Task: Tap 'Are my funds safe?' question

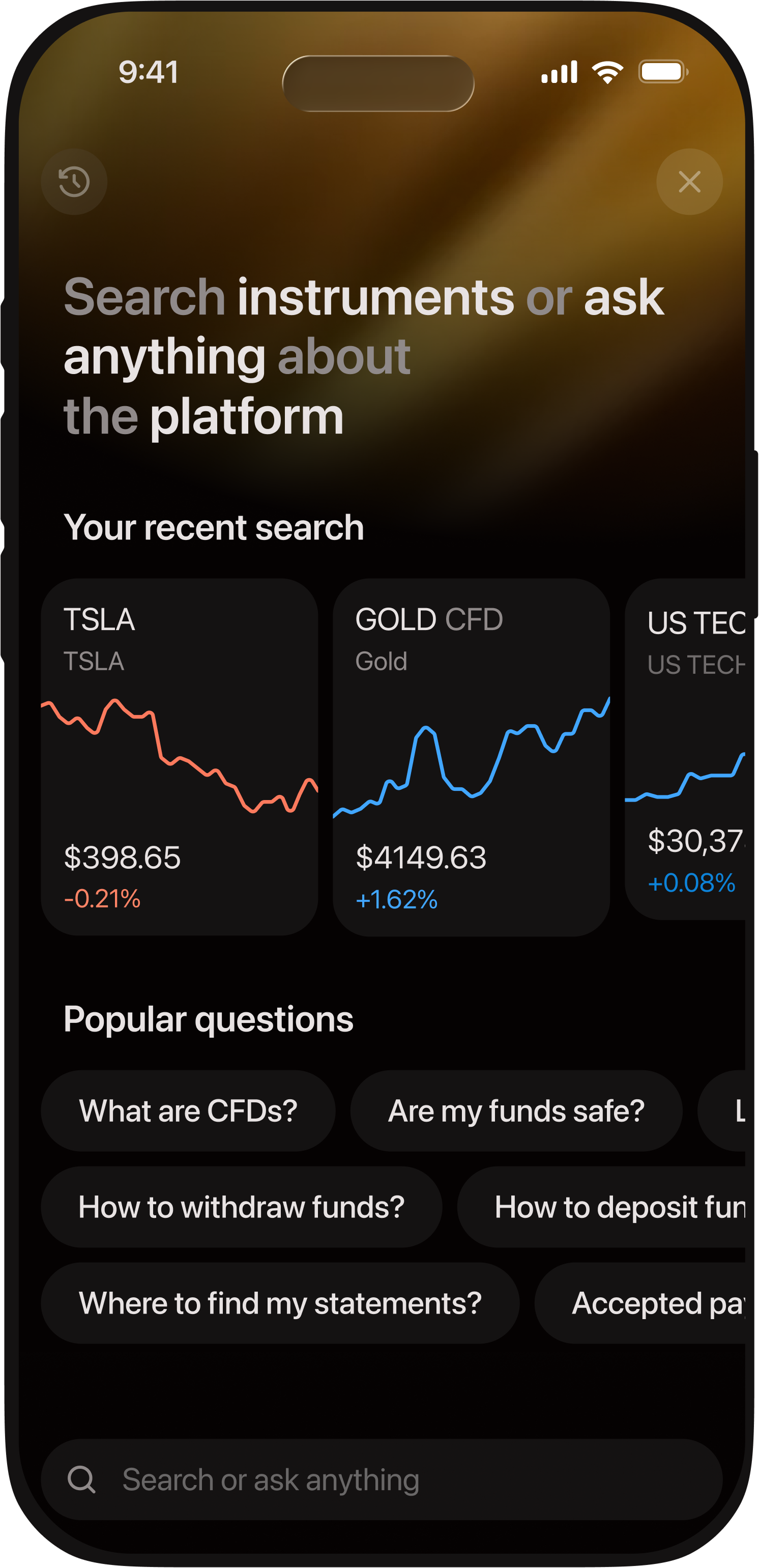Action: click(x=516, y=1111)
